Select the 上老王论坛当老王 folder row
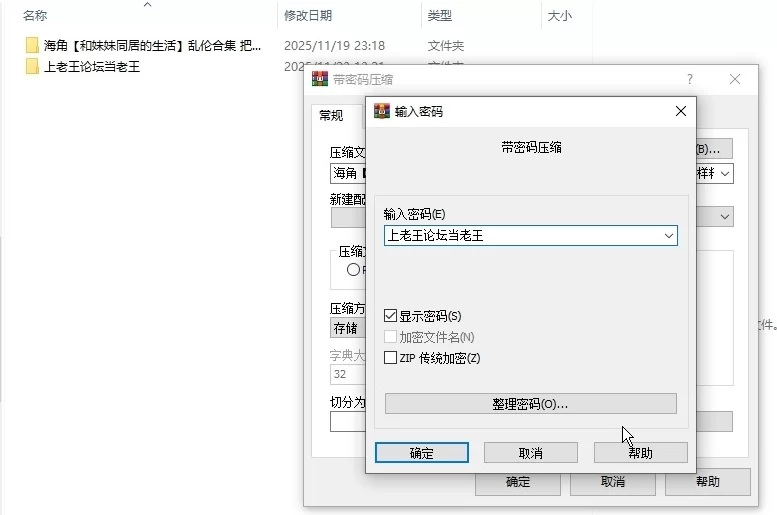 (92, 66)
